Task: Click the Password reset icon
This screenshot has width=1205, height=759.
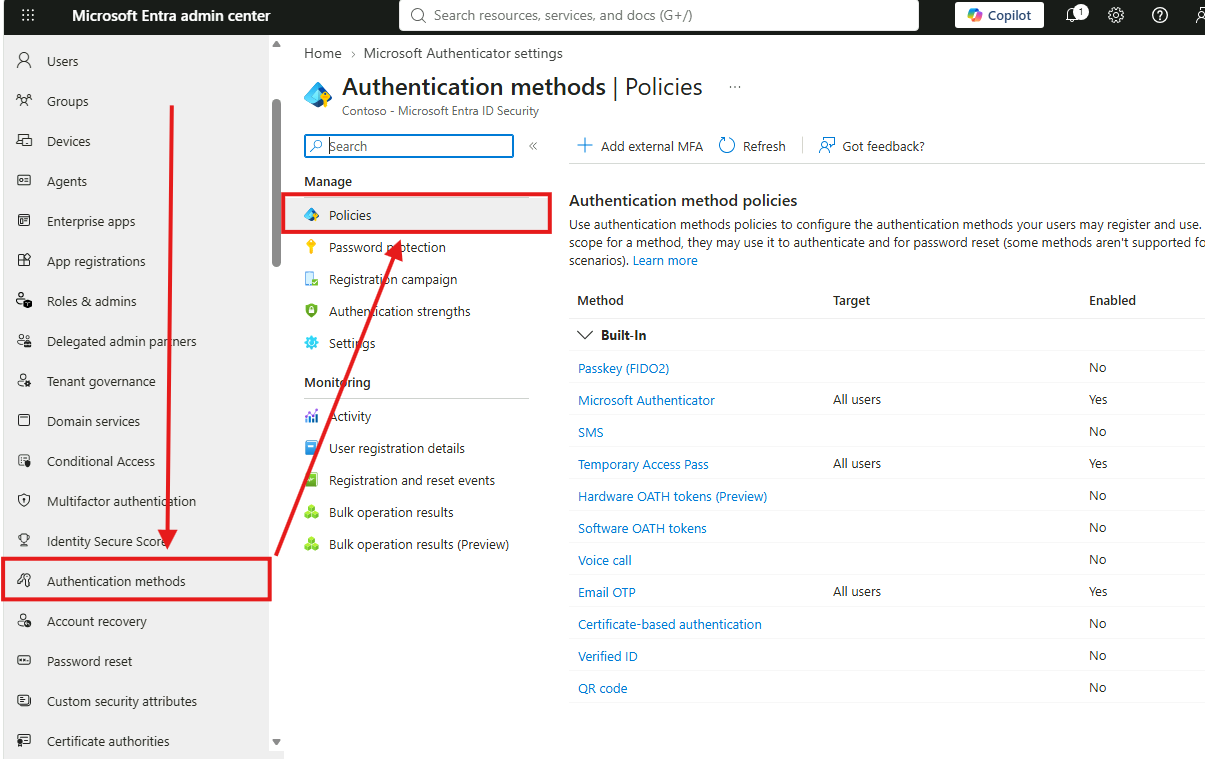Action: 25,661
